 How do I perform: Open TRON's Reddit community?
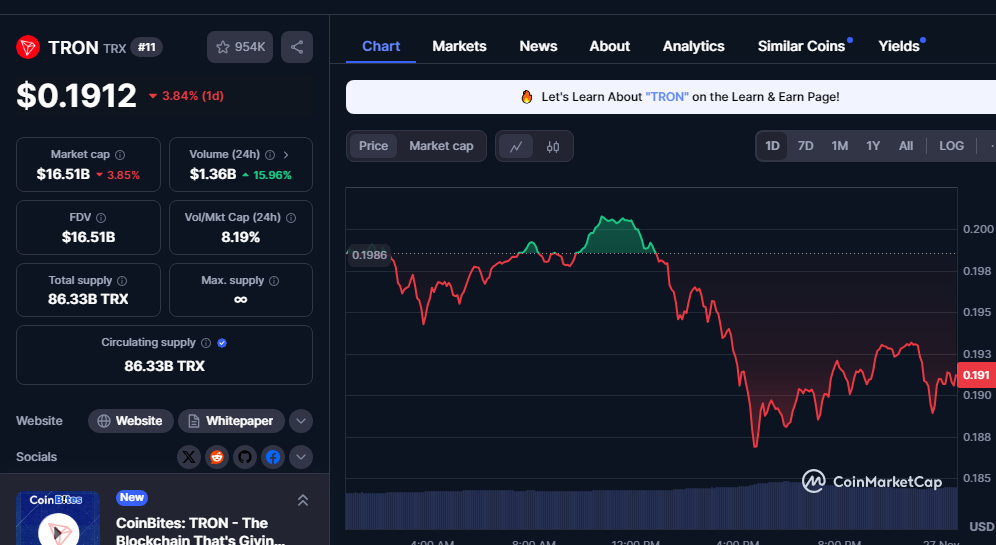click(217, 457)
